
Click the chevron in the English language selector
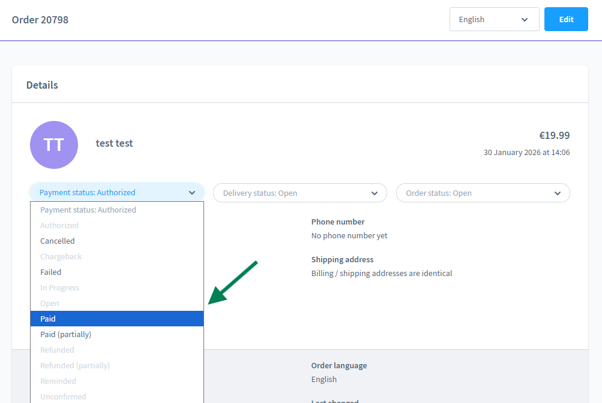[x=524, y=19]
